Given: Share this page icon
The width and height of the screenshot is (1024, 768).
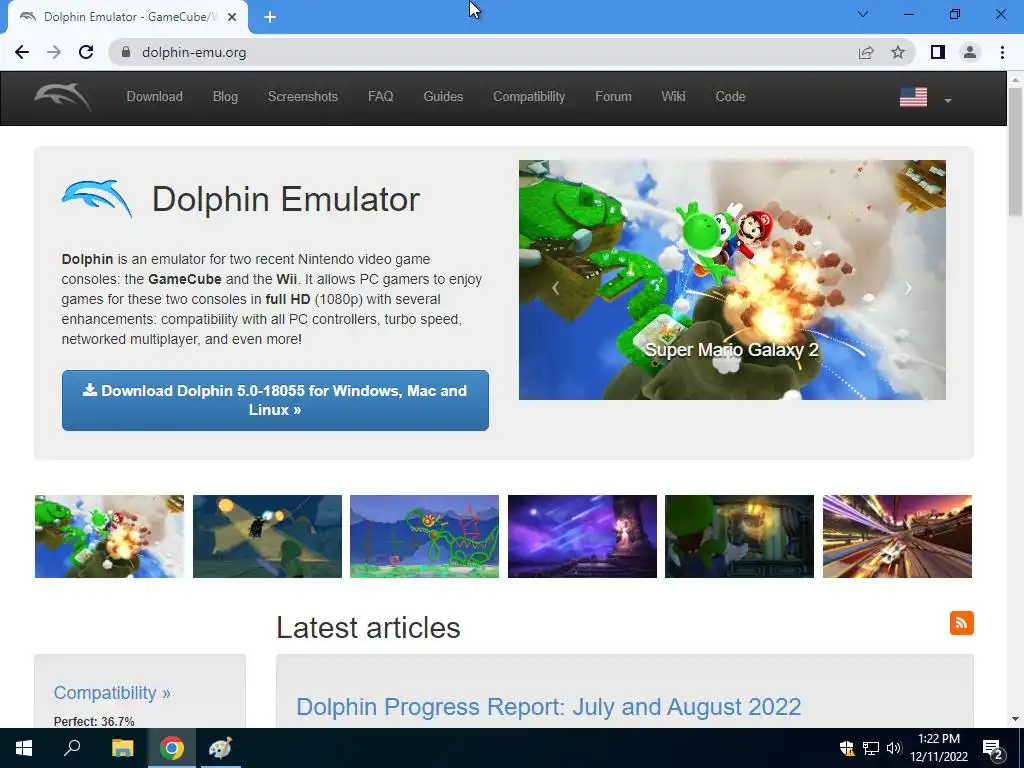Looking at the screenshot, I should (x=866, y=52).
